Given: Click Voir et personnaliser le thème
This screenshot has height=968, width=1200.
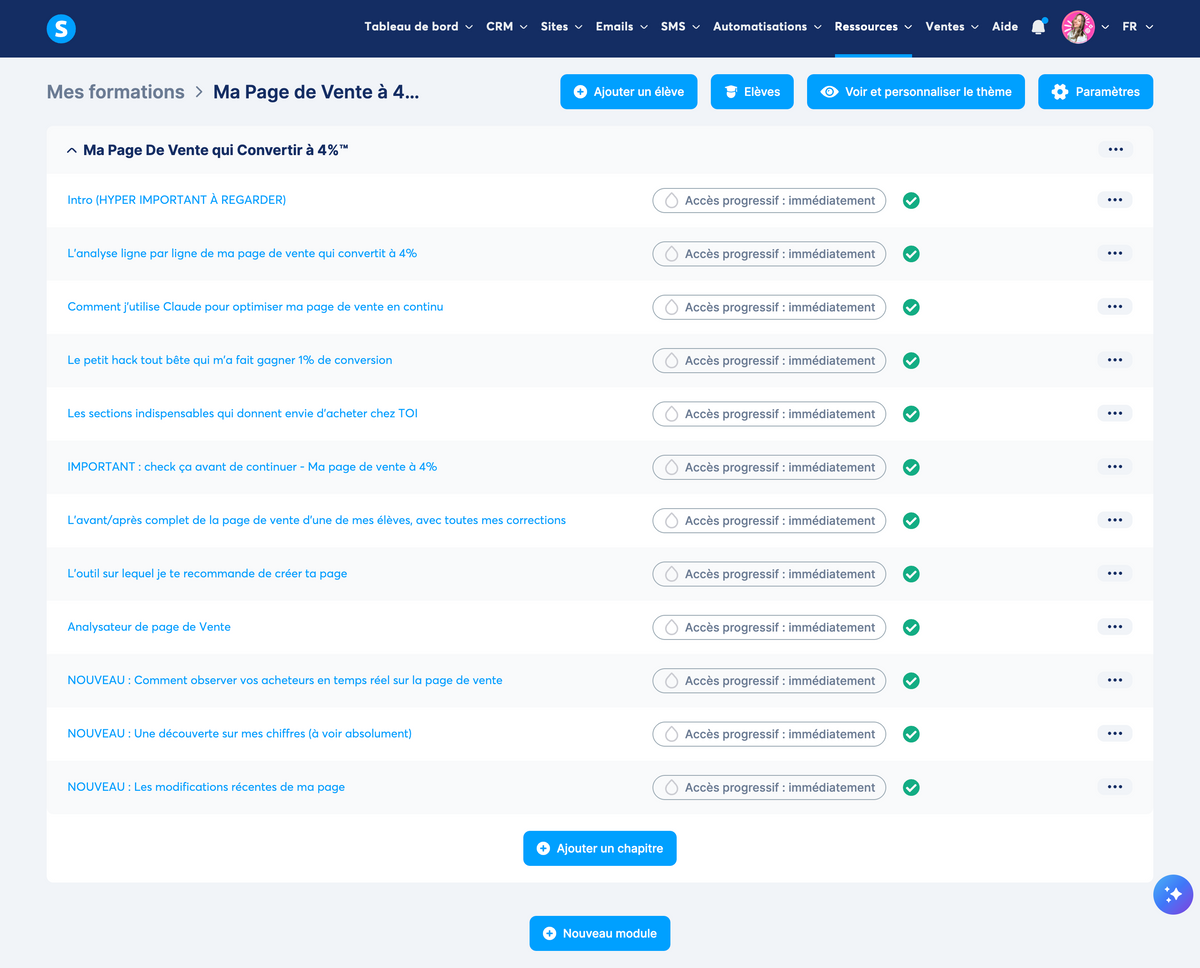Looking at the screenshot, I should pos(916,92).
